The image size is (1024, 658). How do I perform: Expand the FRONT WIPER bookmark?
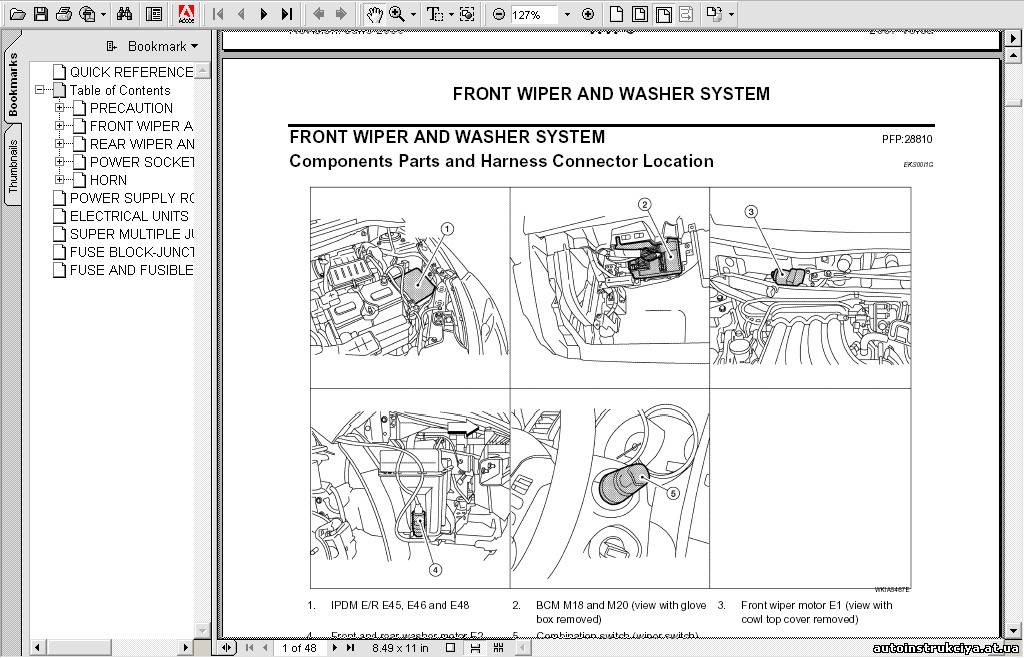[x=60, y=125]
